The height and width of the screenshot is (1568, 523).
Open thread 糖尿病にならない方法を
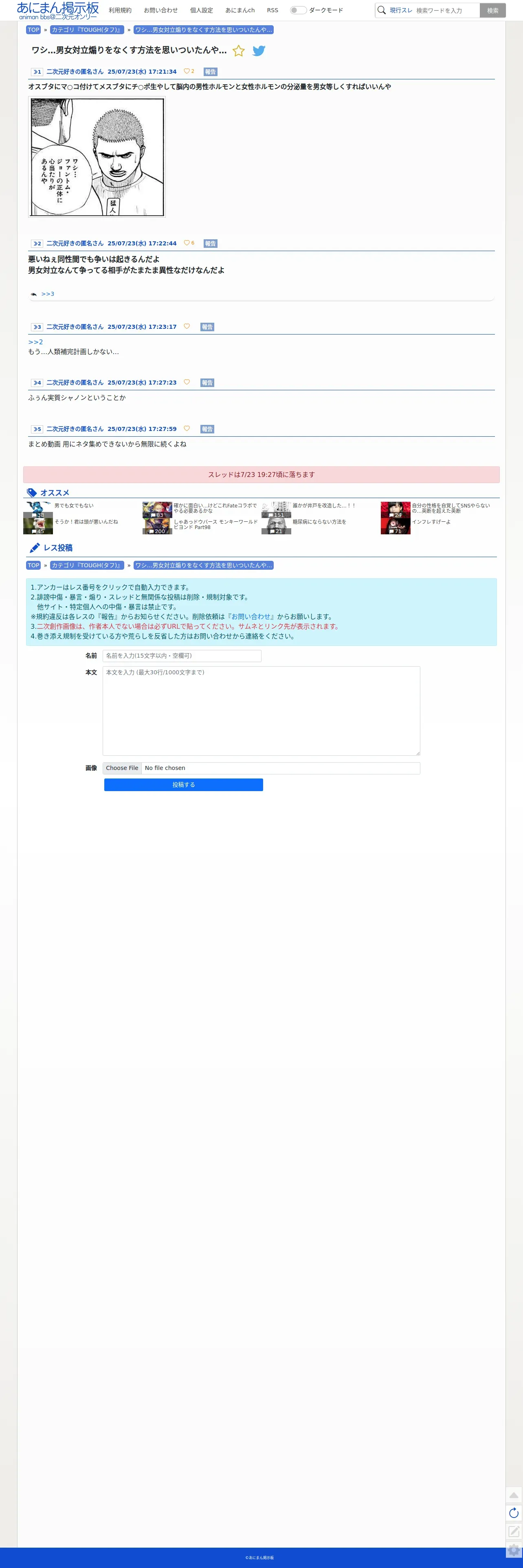pyautogui.click(x=319, y=522)
